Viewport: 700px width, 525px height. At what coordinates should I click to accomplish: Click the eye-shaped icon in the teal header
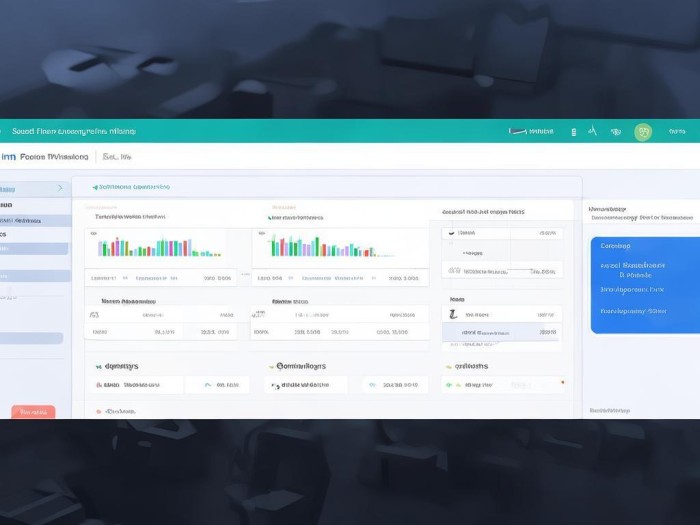click(616, 131)
